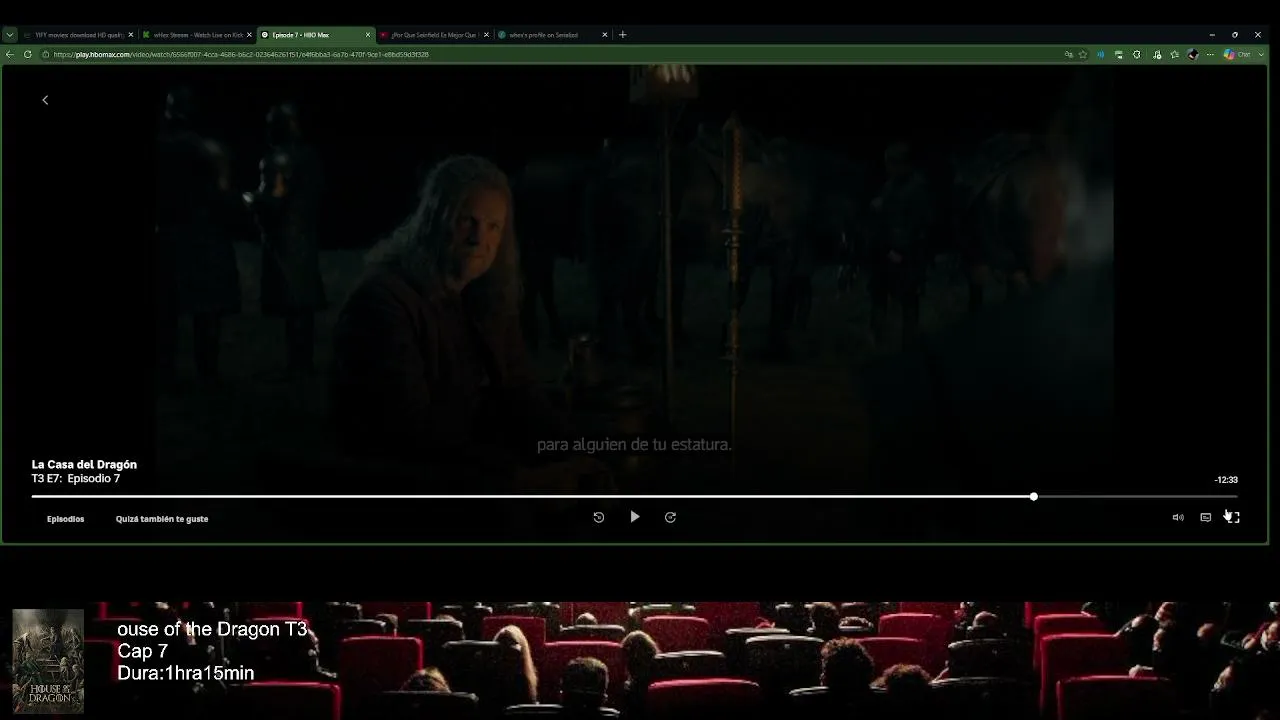Open the browser extensions puzzle menu
The image size is (1280, 720).
tap(1137, 54)
